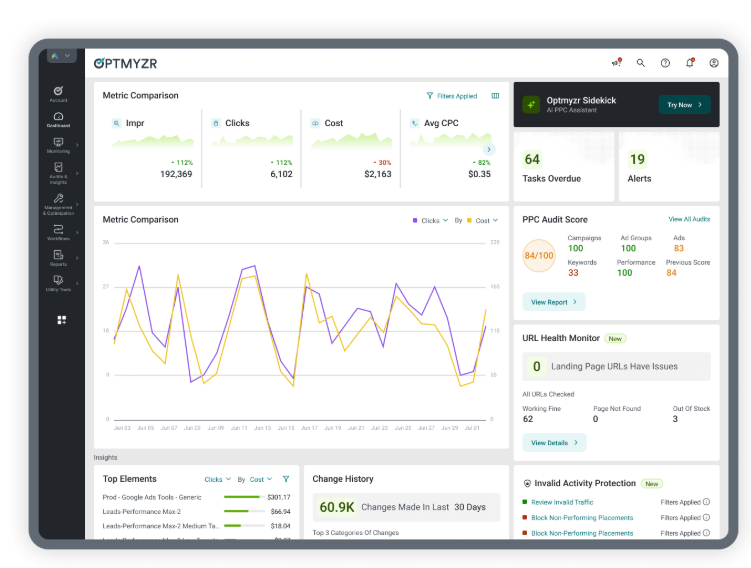Click the Try Now button for Sidekick
This screenshot has width=751, height=568.
tap(684, 104)
